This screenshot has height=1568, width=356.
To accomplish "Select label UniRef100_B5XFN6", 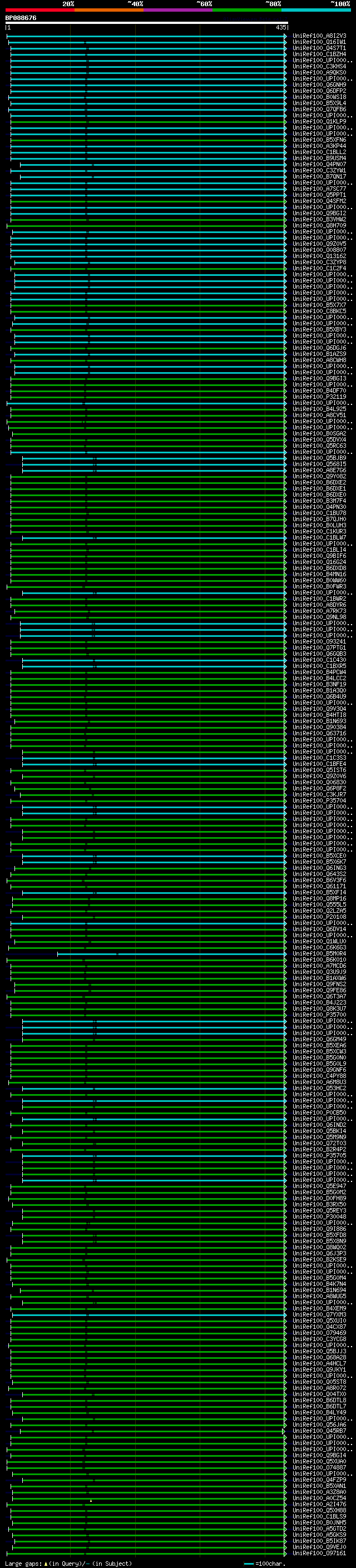I will 319,140.
